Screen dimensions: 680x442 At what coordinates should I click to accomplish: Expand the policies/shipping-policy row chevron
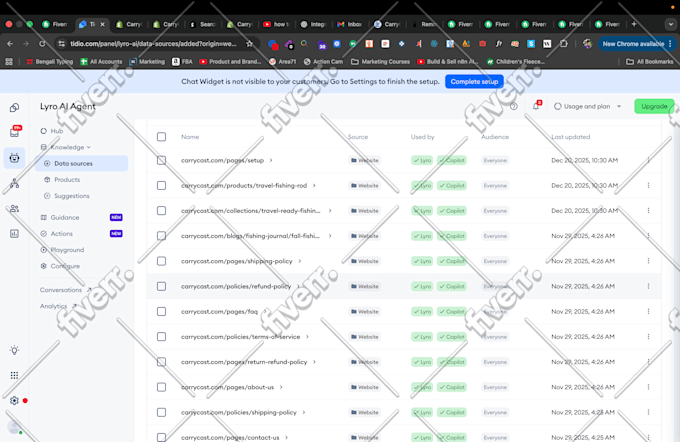pyautogui.click(x=304, y=412)
